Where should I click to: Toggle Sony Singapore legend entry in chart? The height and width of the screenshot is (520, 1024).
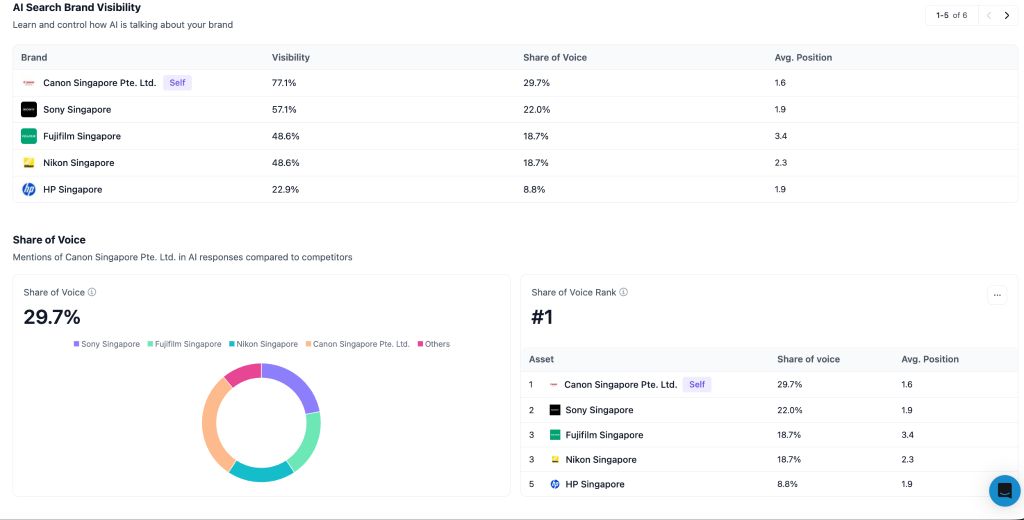point(106,344)
